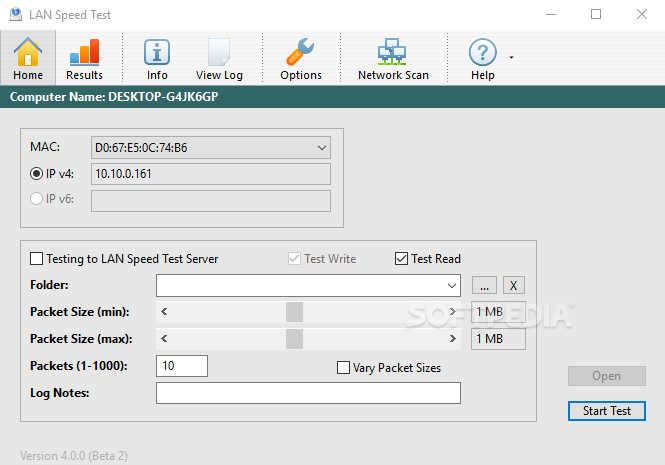
Task: Click the Log Notes text field
Action: point(308,393)
